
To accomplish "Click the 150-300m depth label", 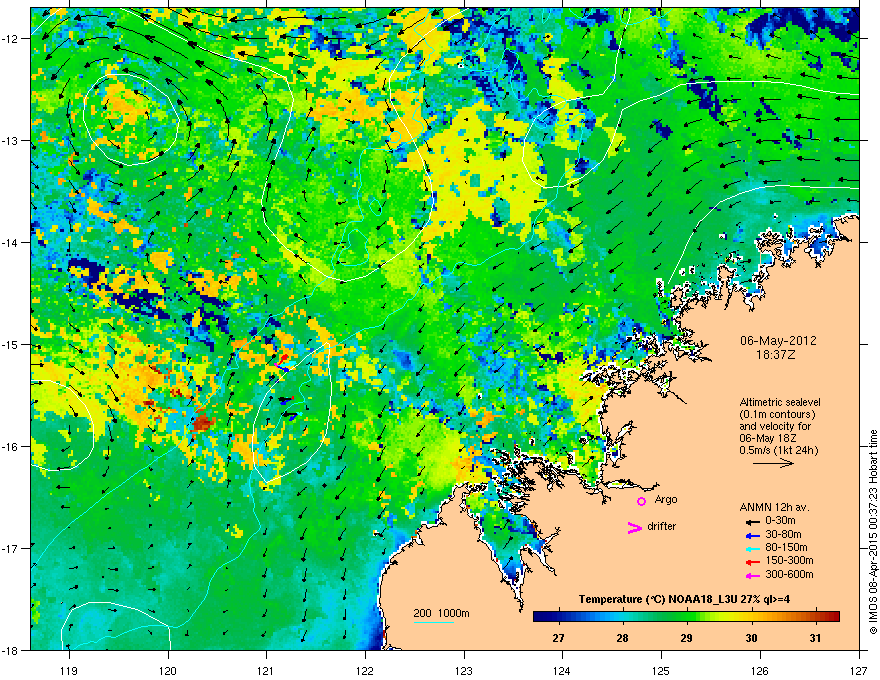I will [x=789, y=560].
